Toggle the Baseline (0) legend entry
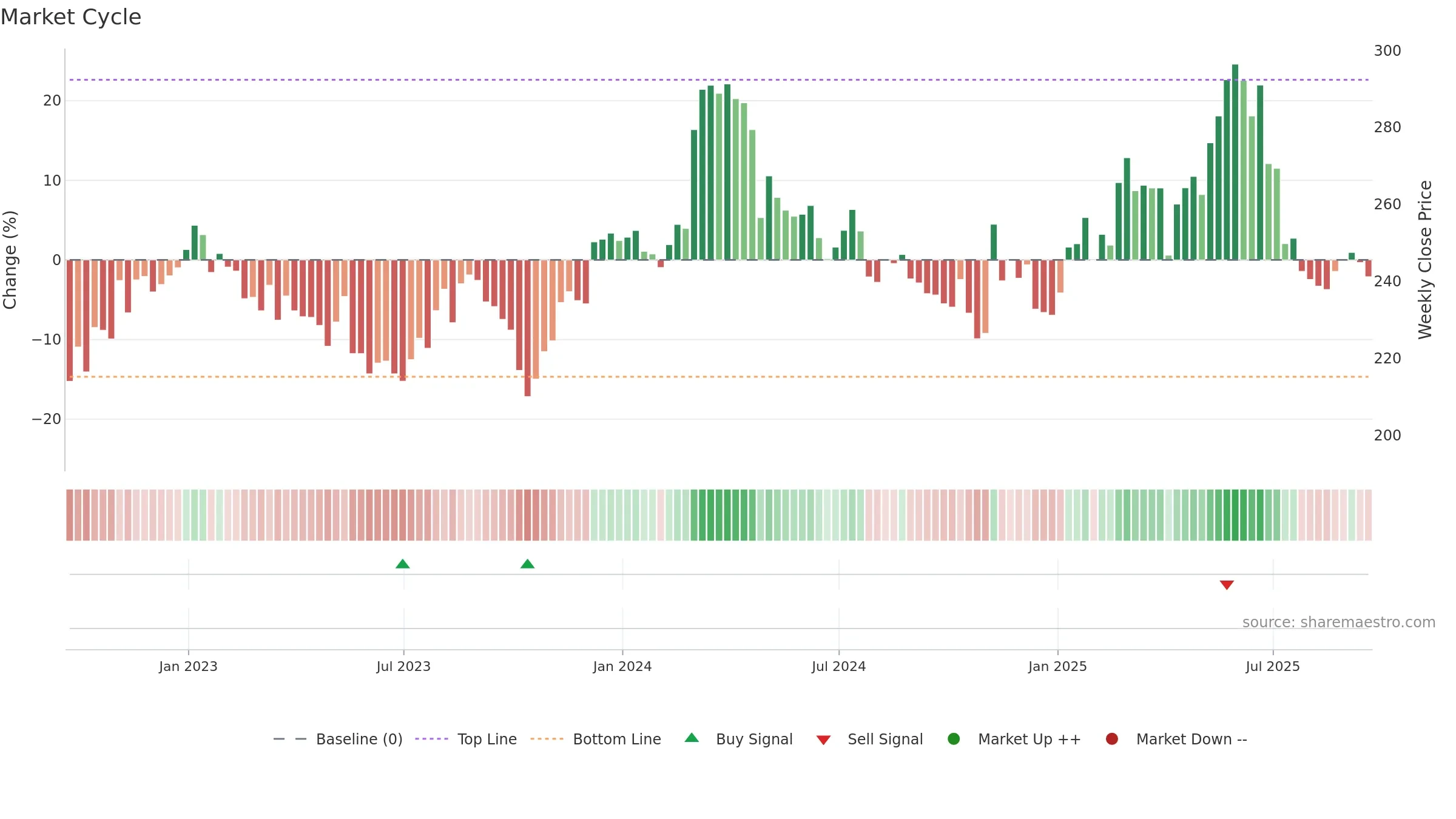Screen dimensions: 1456x819 (338, 739)
